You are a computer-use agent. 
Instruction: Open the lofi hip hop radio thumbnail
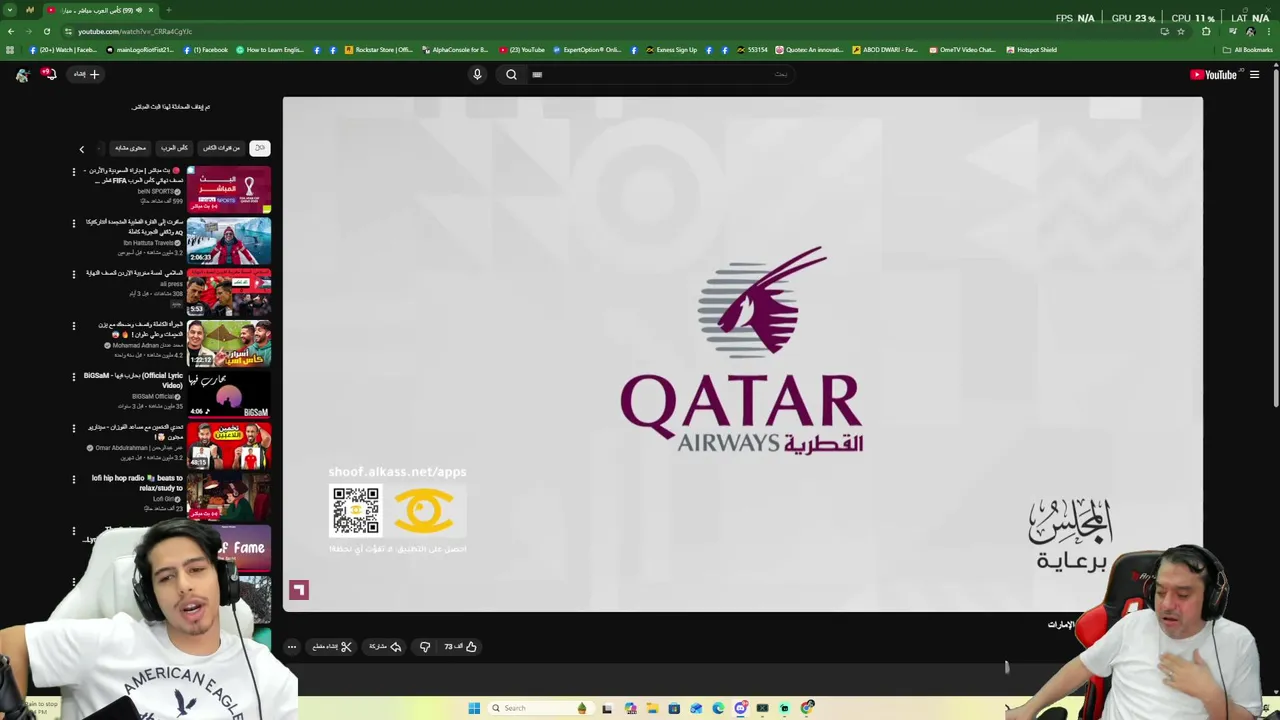(x=229, y=497)
